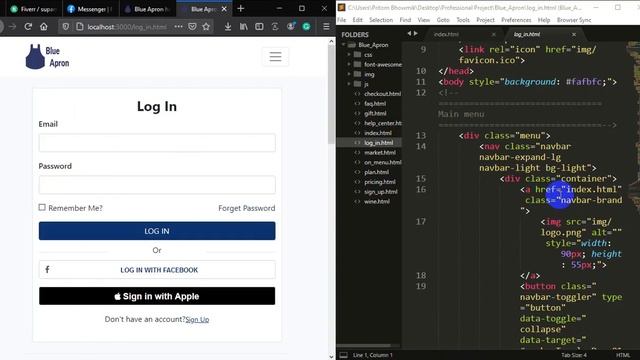Open the Browser Sync menu
The height and width of the screenshot is (360, 640).
(x=574, y=20)
